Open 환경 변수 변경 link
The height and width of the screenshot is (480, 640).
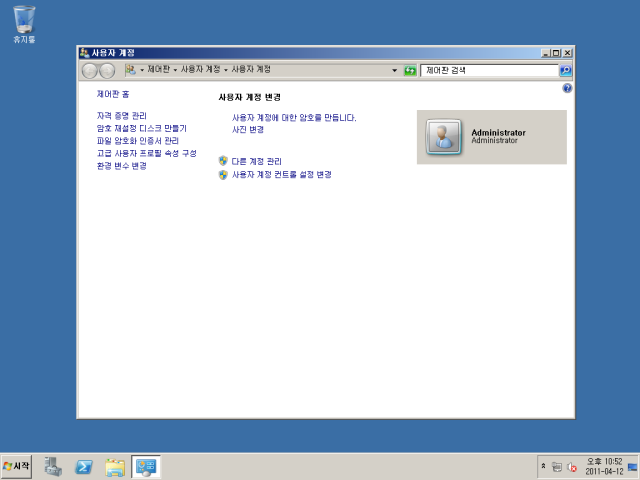121,166
